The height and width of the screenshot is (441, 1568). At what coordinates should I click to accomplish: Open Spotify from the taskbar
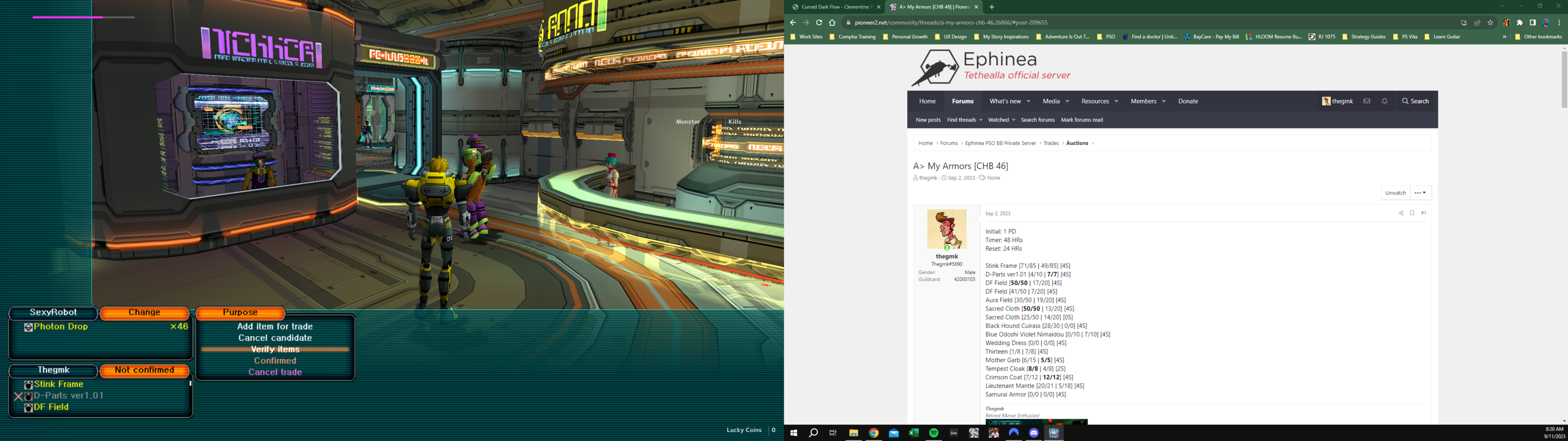(x=934, y=433)
